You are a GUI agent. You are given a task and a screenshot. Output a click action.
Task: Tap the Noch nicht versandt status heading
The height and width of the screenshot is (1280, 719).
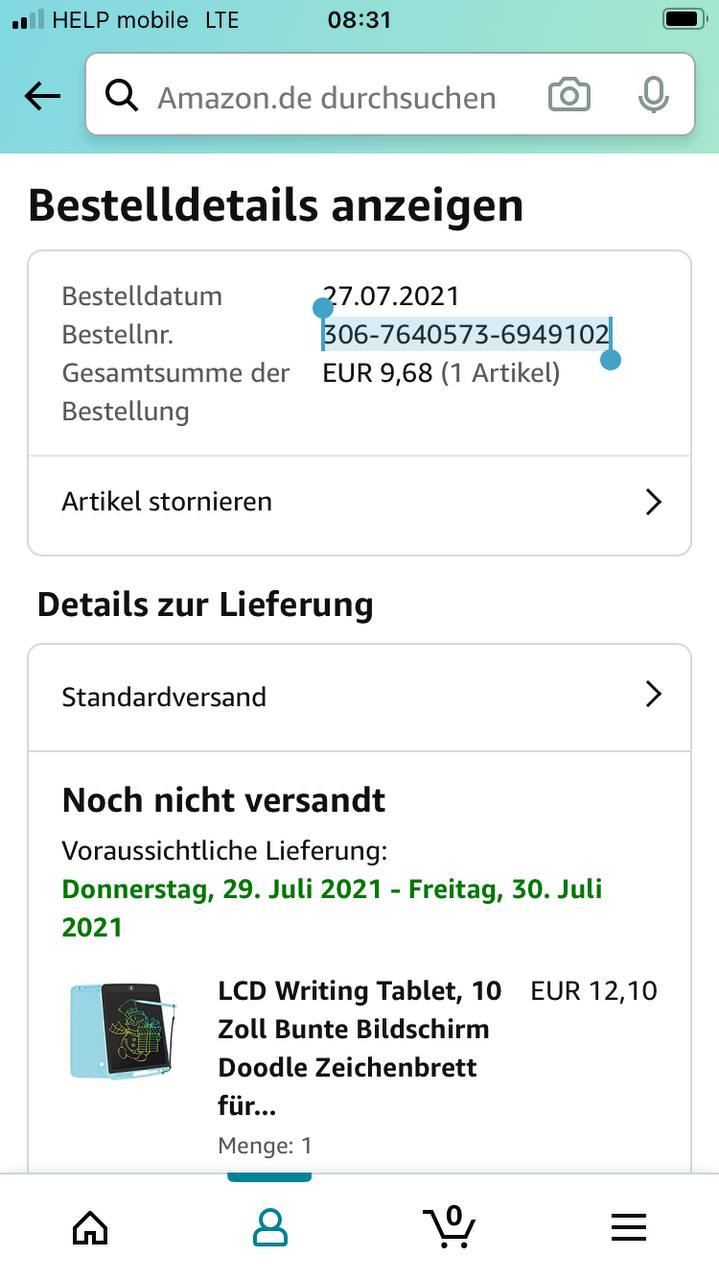coord(224,800)
